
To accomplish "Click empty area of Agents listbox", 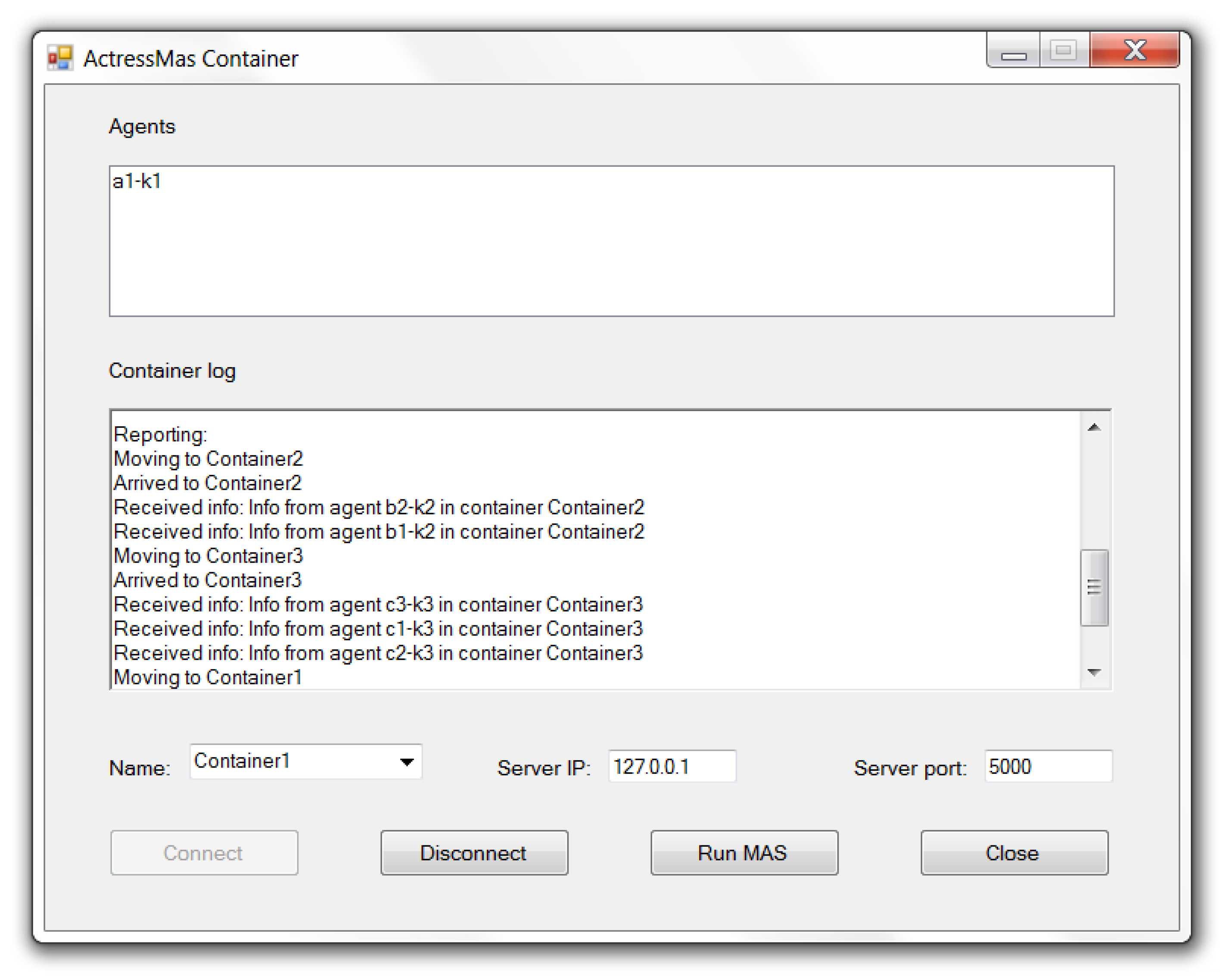I will [x=611, y=257].
